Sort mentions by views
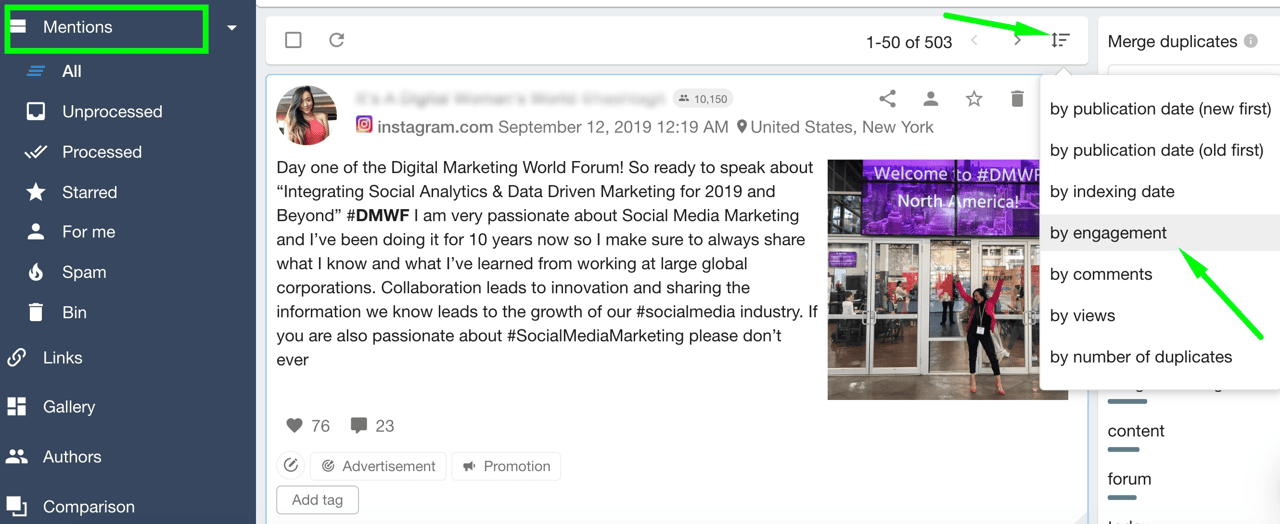Viewport: 1280px width, 524px height. (1160, 315)
